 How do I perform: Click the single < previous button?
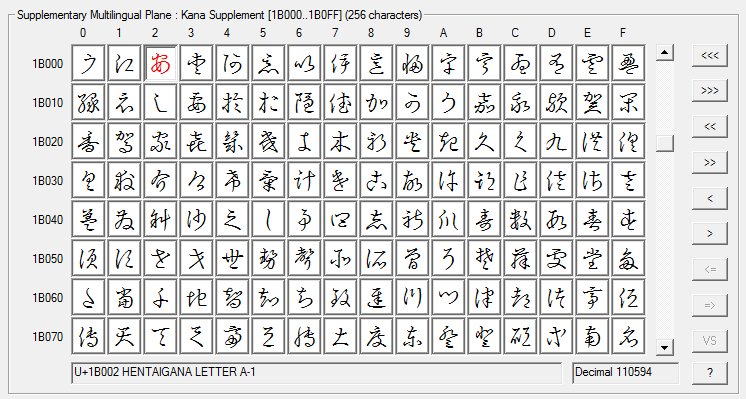point(709,198)
